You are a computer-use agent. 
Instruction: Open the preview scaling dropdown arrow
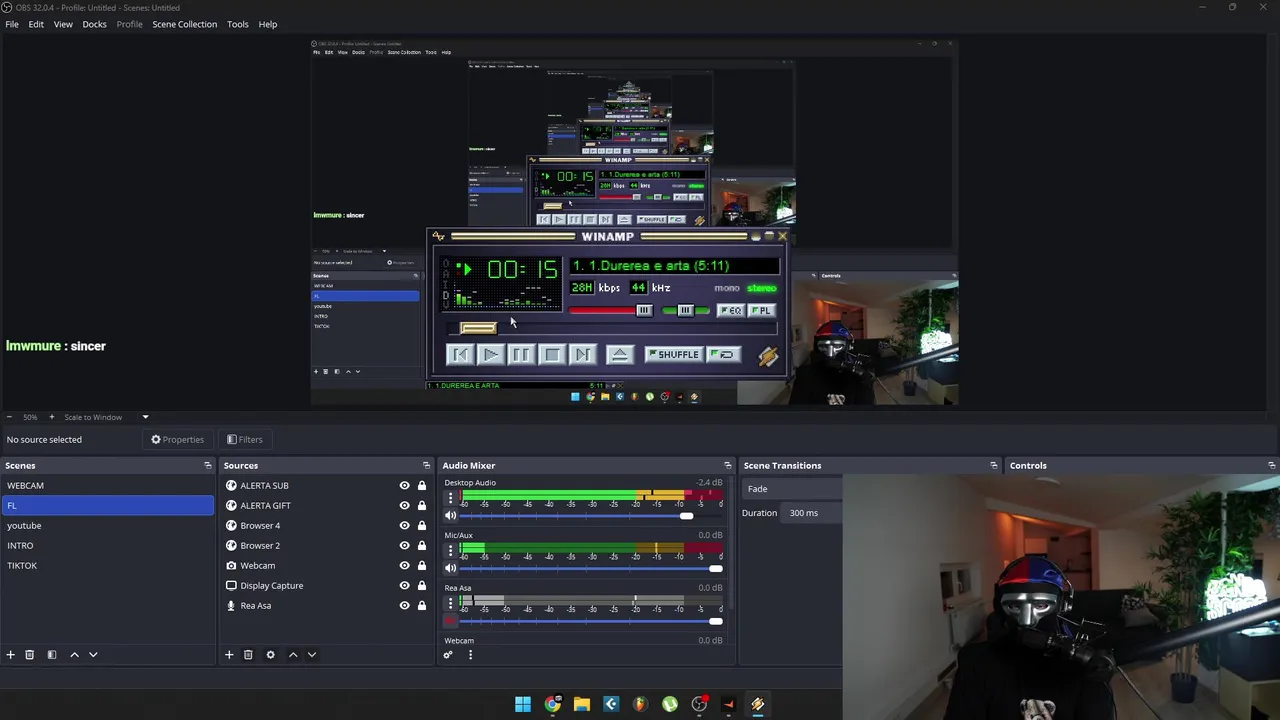(x=145, y=417)
